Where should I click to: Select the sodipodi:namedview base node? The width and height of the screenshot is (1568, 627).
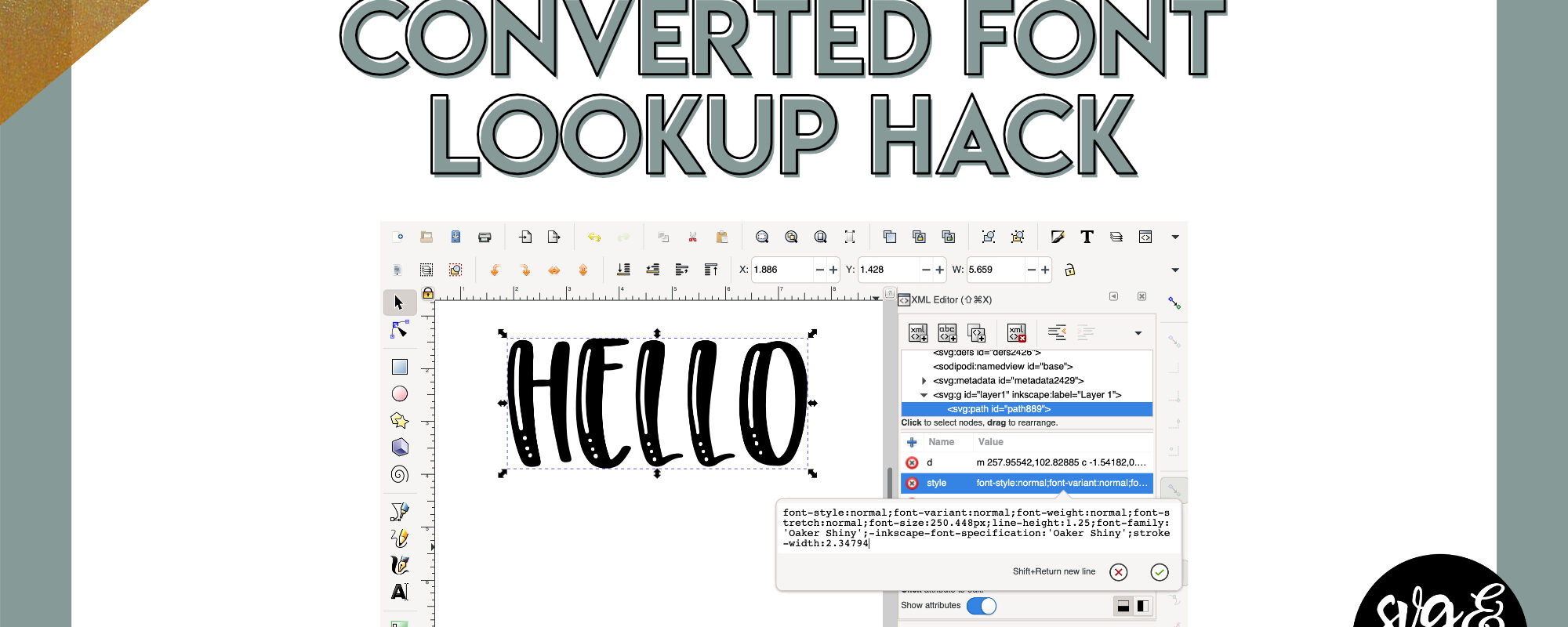(x=1003, y=367)
